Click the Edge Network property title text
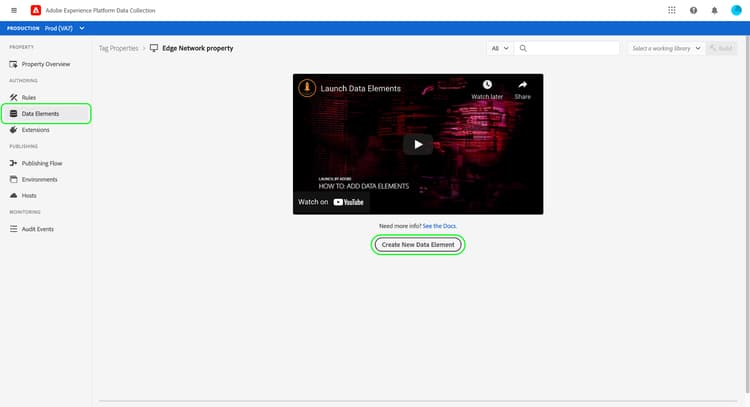The image size is (750, 407). coord(198,48)
